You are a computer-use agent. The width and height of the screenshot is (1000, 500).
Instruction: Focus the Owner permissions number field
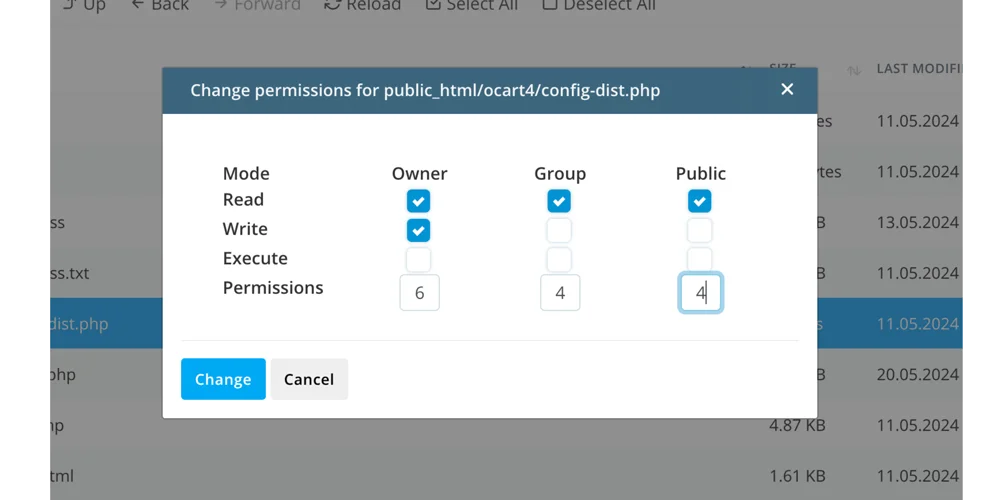420,293
